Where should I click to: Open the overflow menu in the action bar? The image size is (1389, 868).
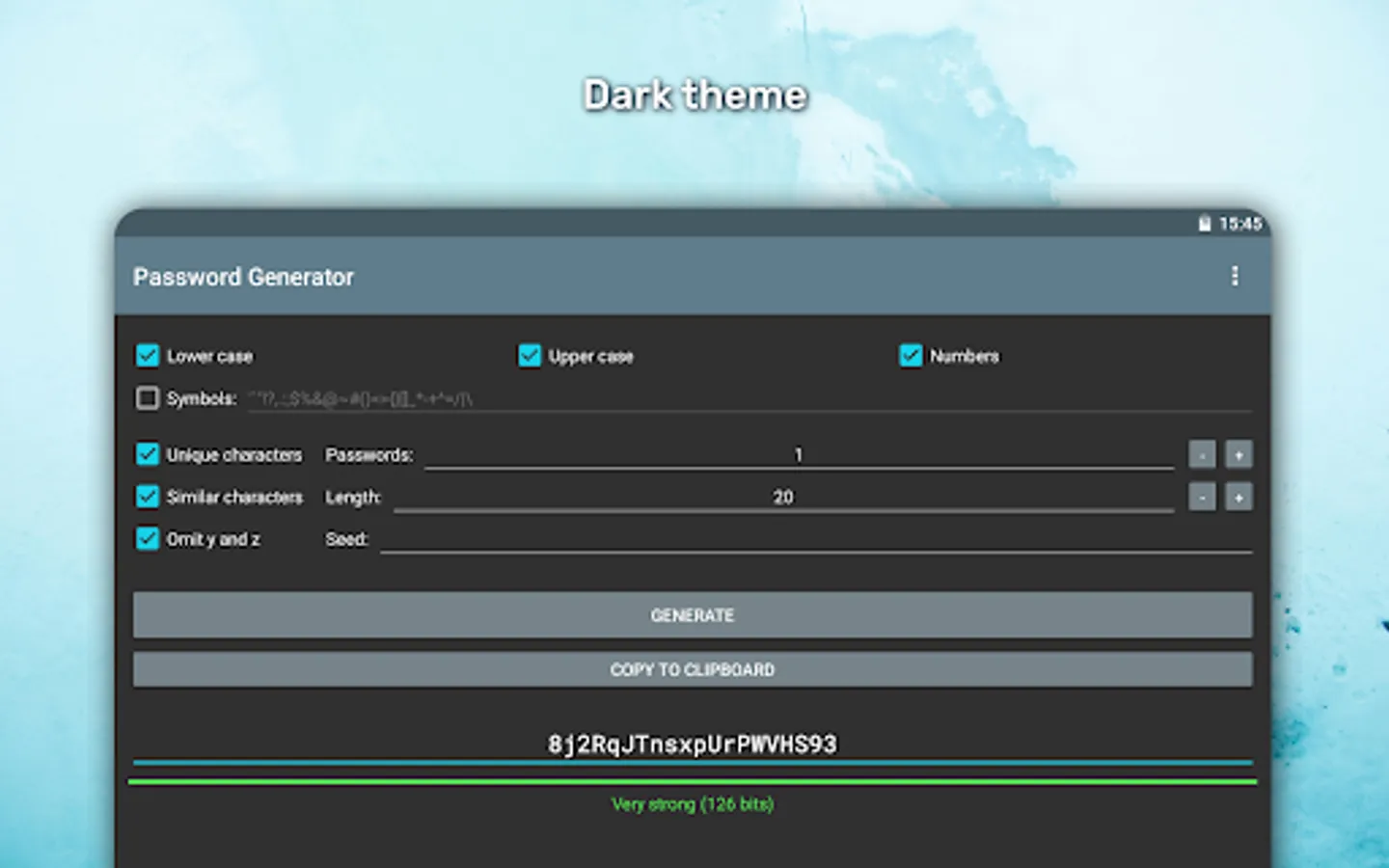pos(1236,277)
